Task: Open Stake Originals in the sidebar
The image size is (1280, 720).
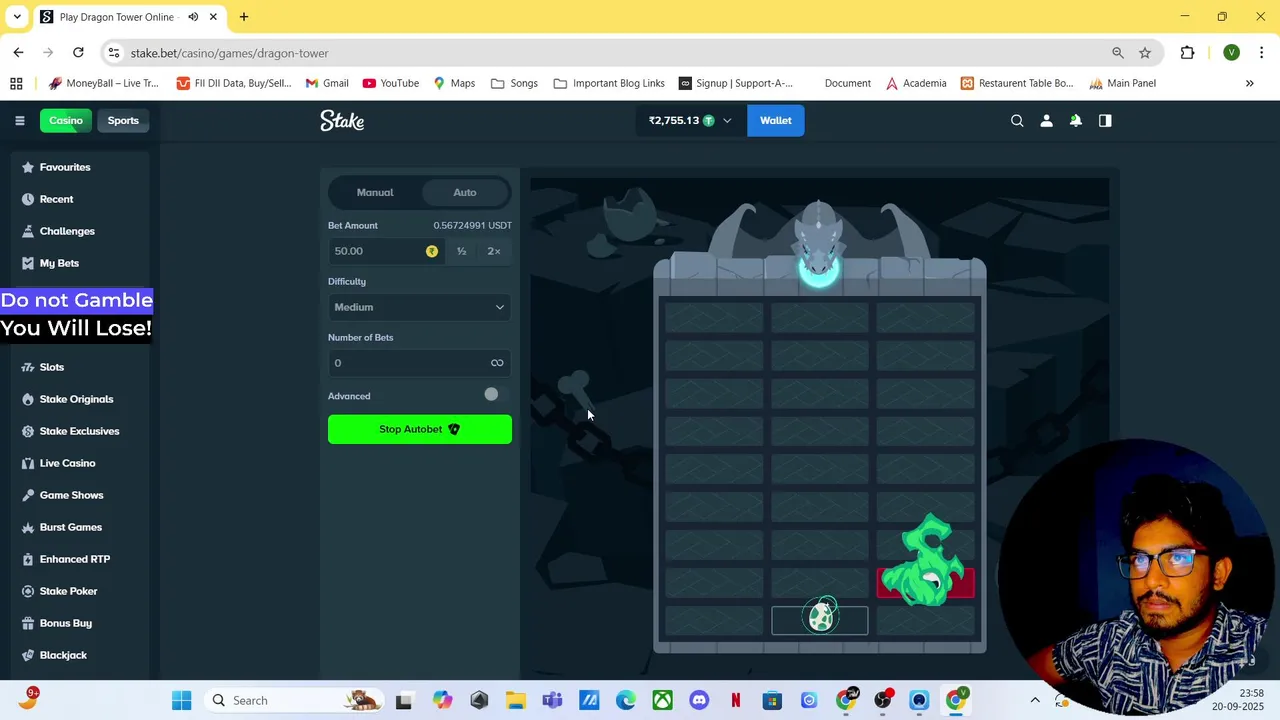Action: [75, 399]
